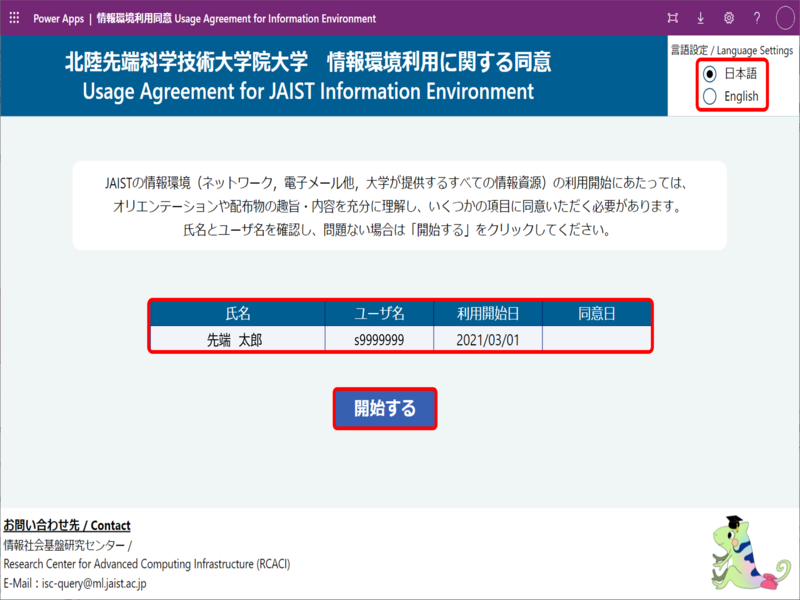The image size is (800, 600).
Task: Open the user account avatar circle
Action: pos(785,18)
